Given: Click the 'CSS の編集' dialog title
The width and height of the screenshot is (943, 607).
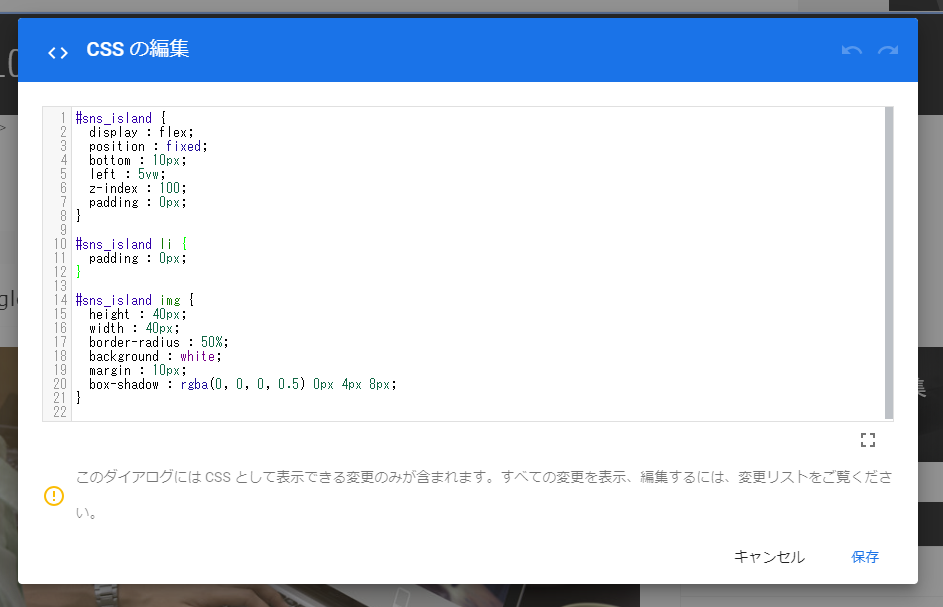Looking at the screenshot, I should (x=138, y=49).
